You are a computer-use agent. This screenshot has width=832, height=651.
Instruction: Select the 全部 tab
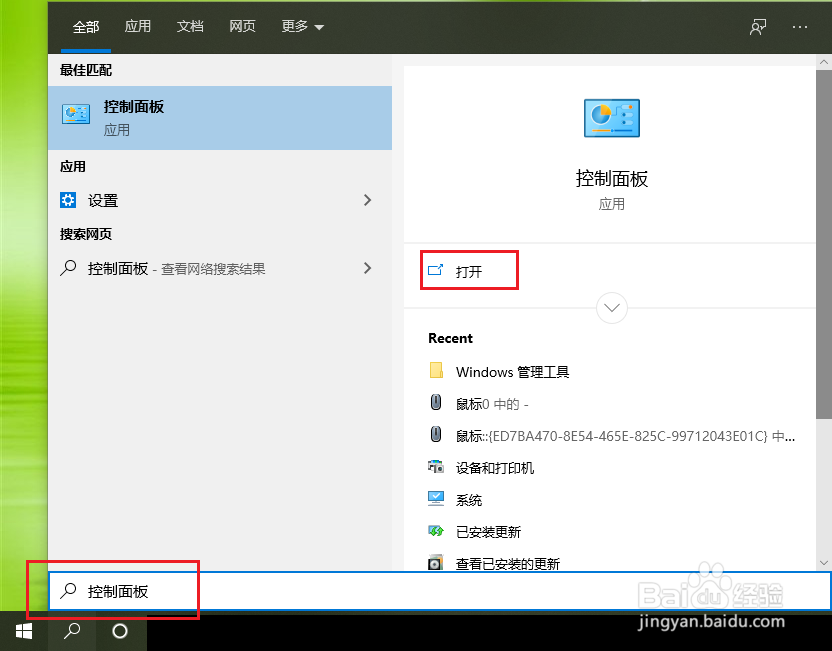tap(86, 27)
